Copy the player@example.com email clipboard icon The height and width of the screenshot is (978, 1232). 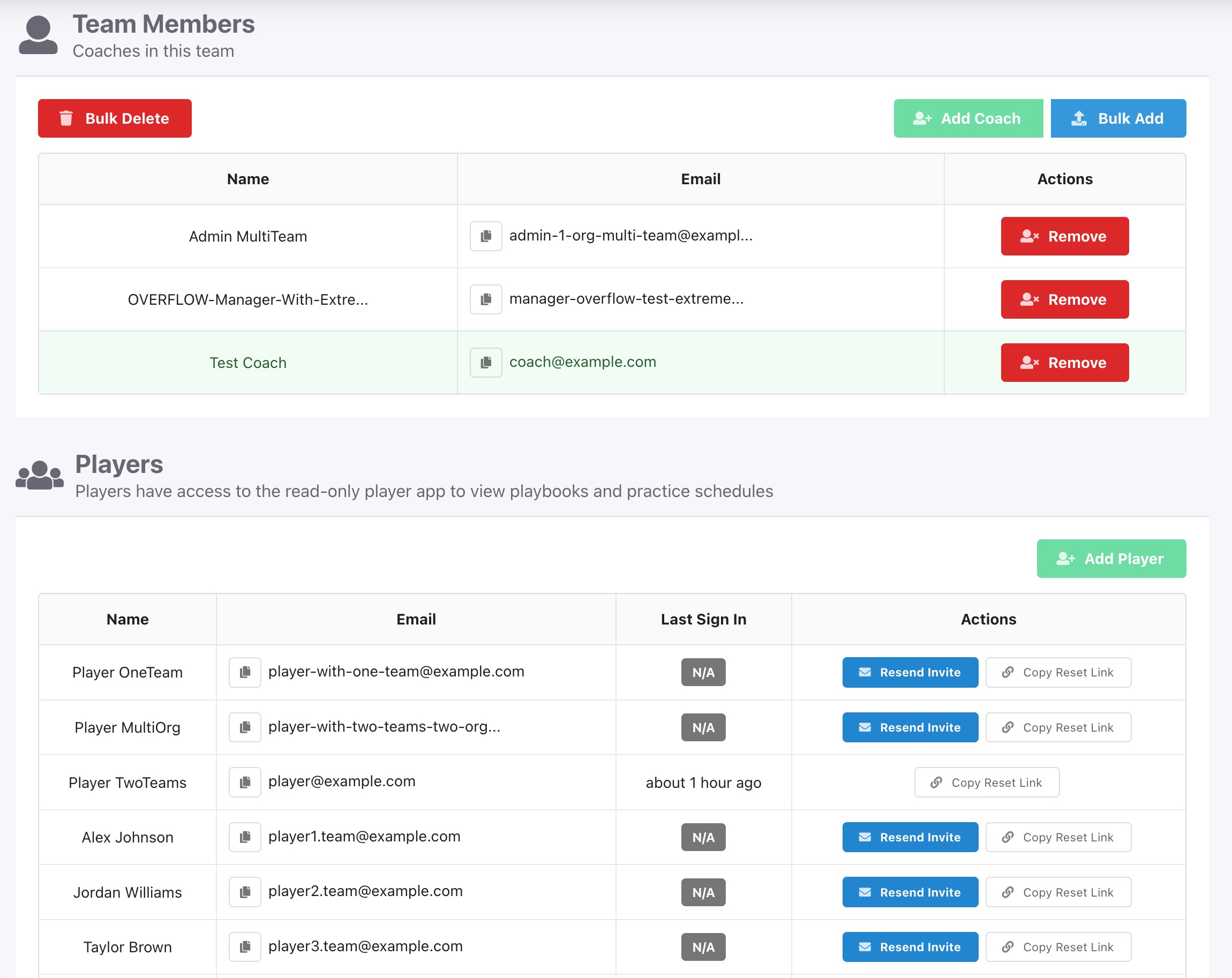[245, 782]
